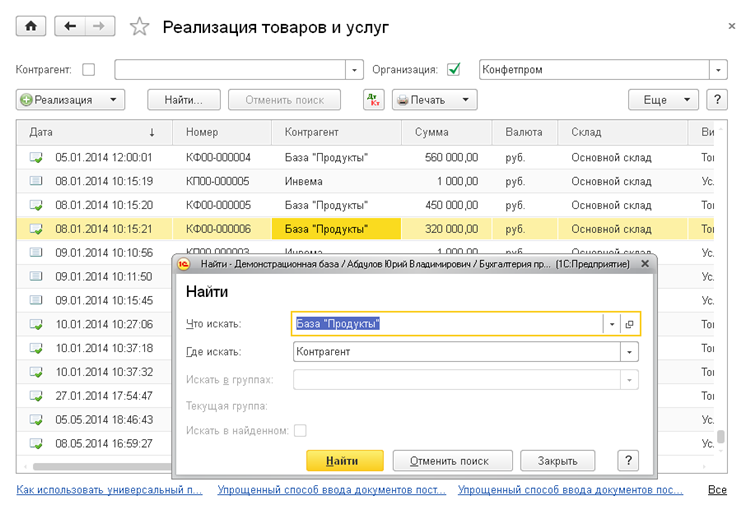
Task: Click document icon for 08.01.2014 10:15:19 row
Action: tap(36, 181)
